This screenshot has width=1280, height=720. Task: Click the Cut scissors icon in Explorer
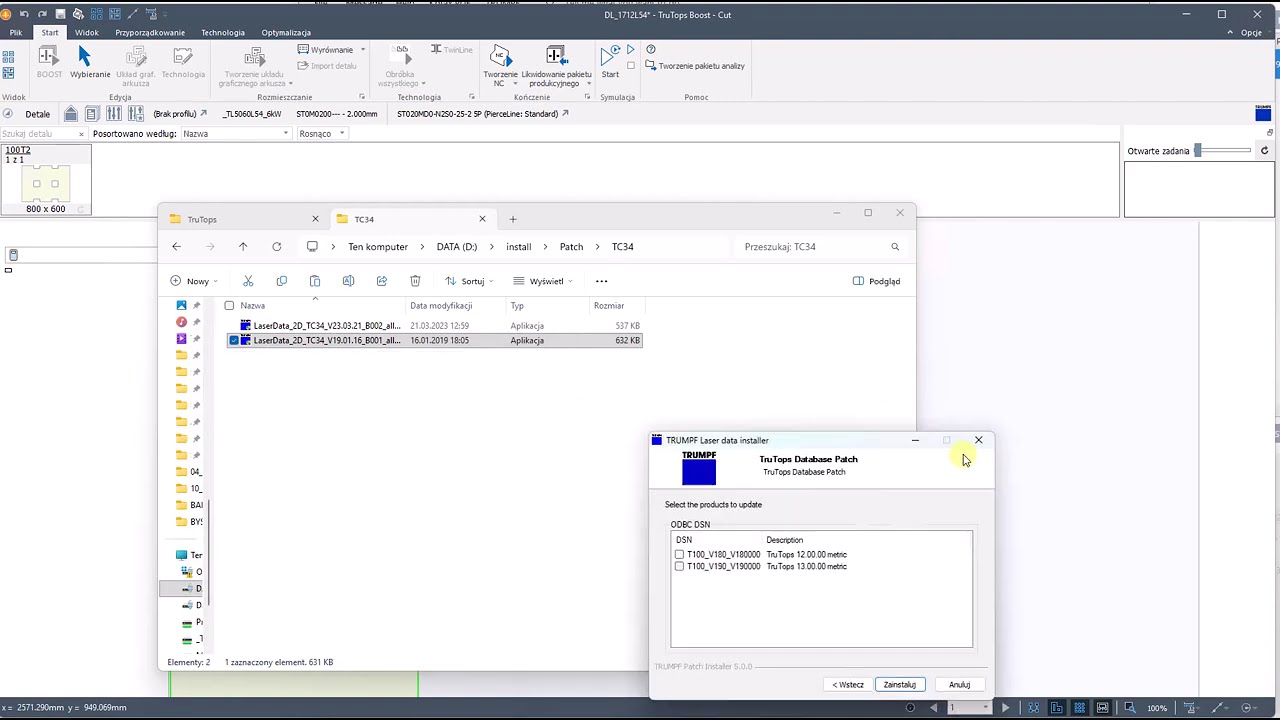tap(248, 281)
